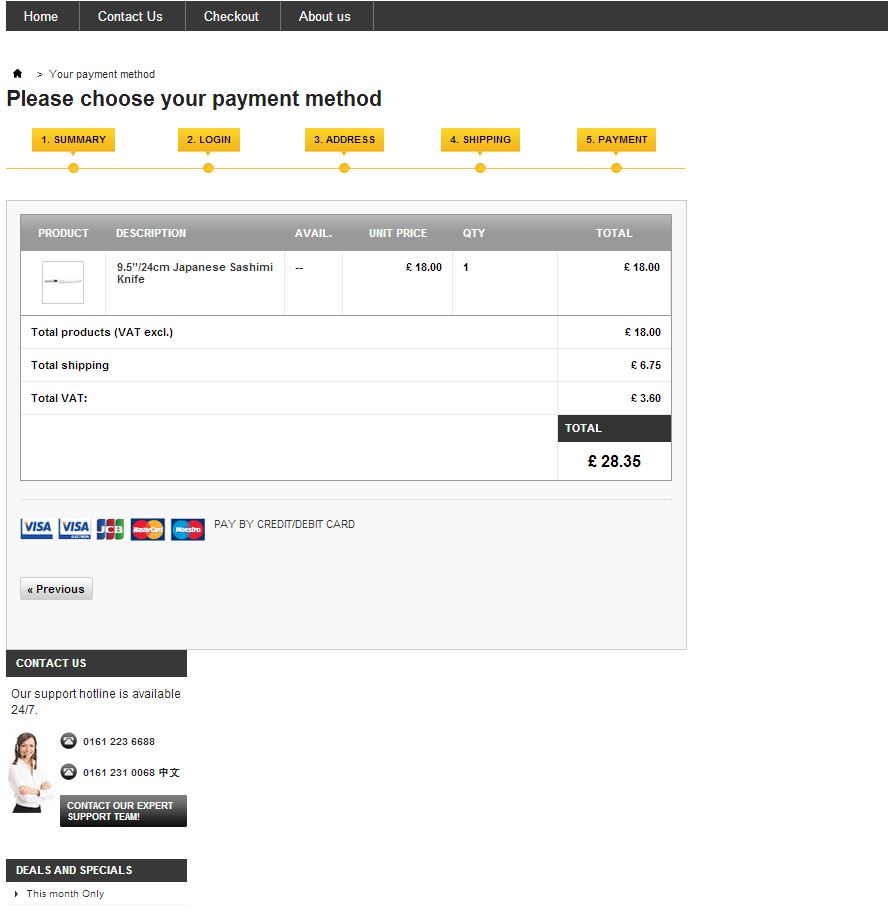This screenshot has width=890, height=910.
Task: Click Pay by Credit/Debit Card link
Action: (x=284, y=524)
